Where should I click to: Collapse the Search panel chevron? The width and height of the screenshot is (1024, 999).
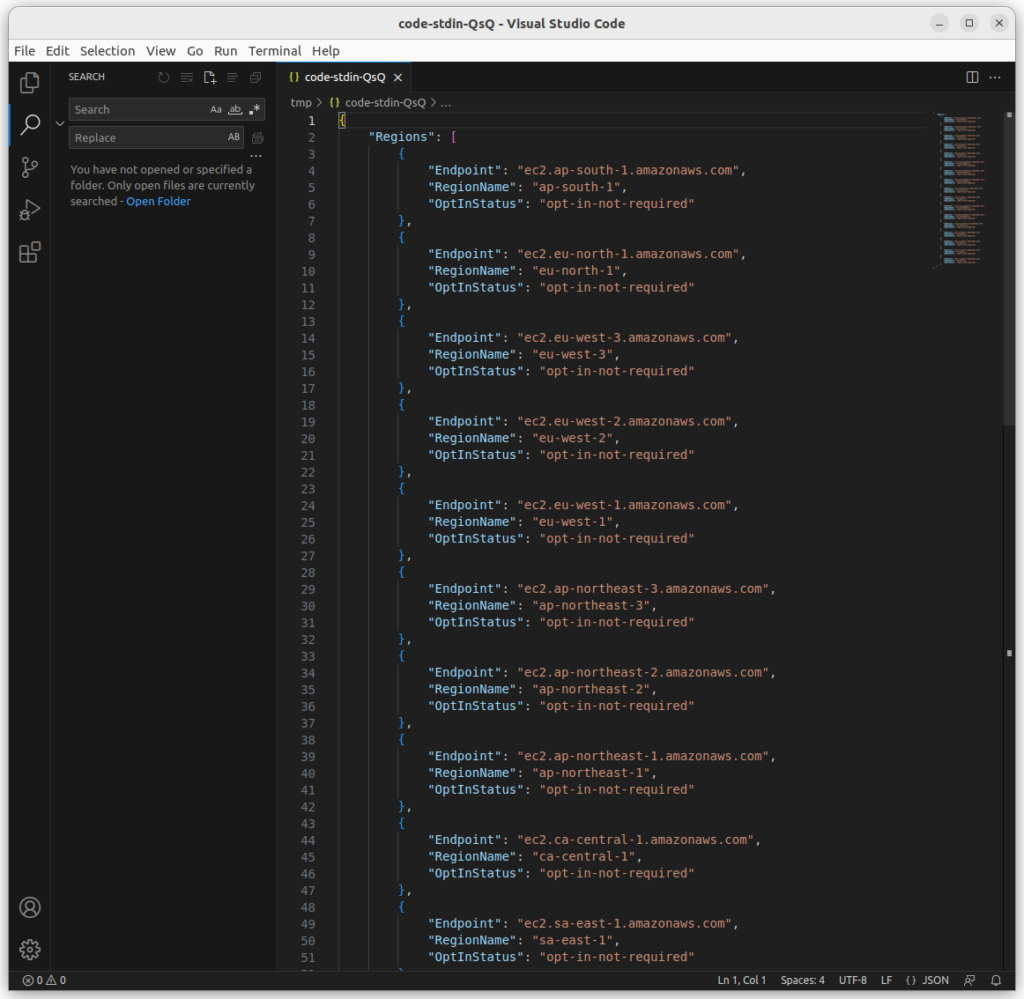pos(59,123)
